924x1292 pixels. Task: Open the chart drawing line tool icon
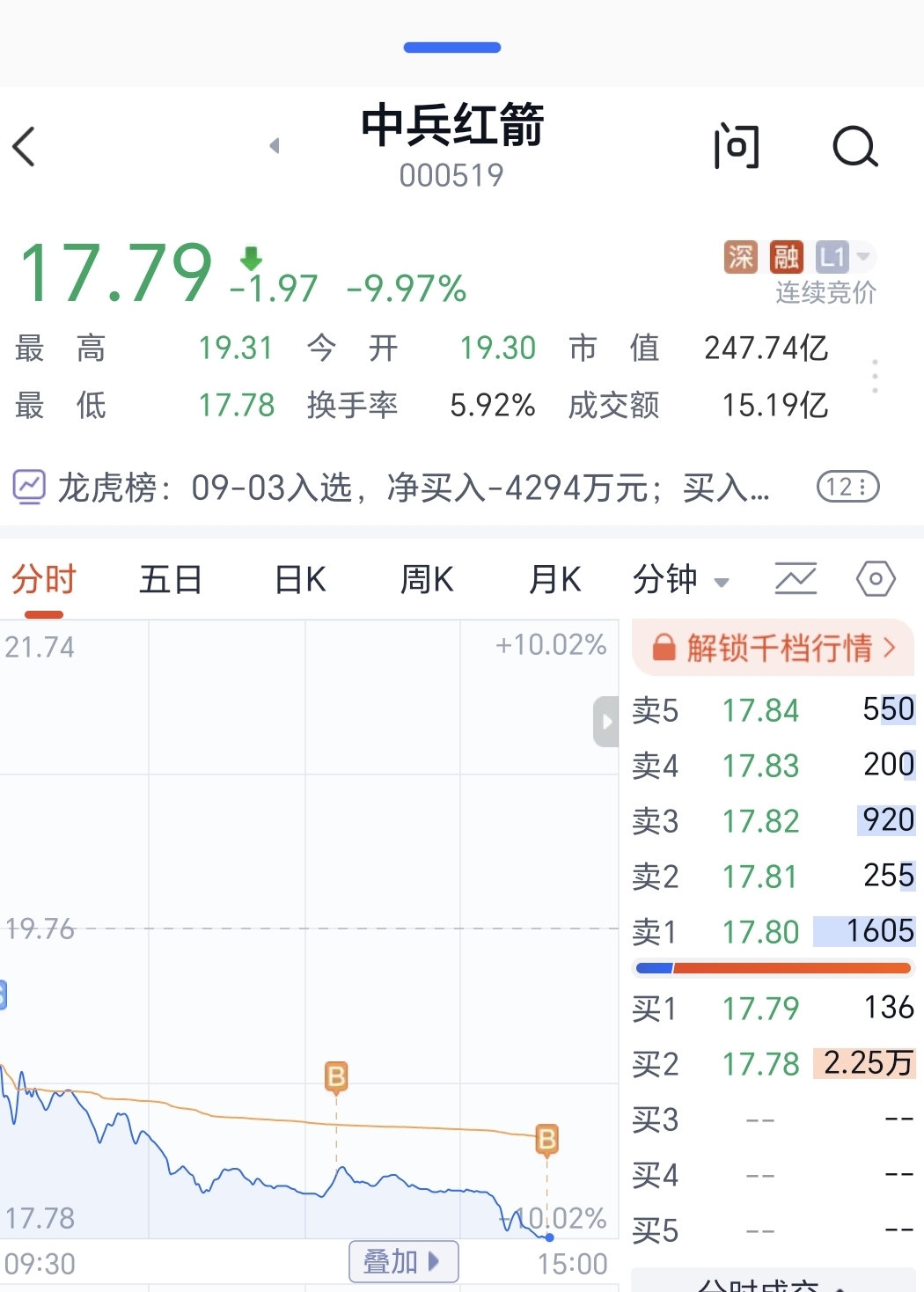(796, 579)
